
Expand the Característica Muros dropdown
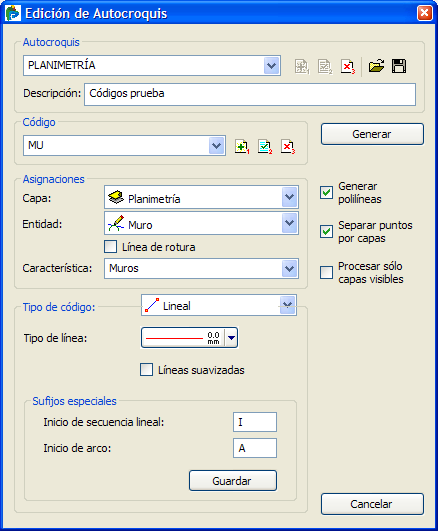tap(289, 269)
